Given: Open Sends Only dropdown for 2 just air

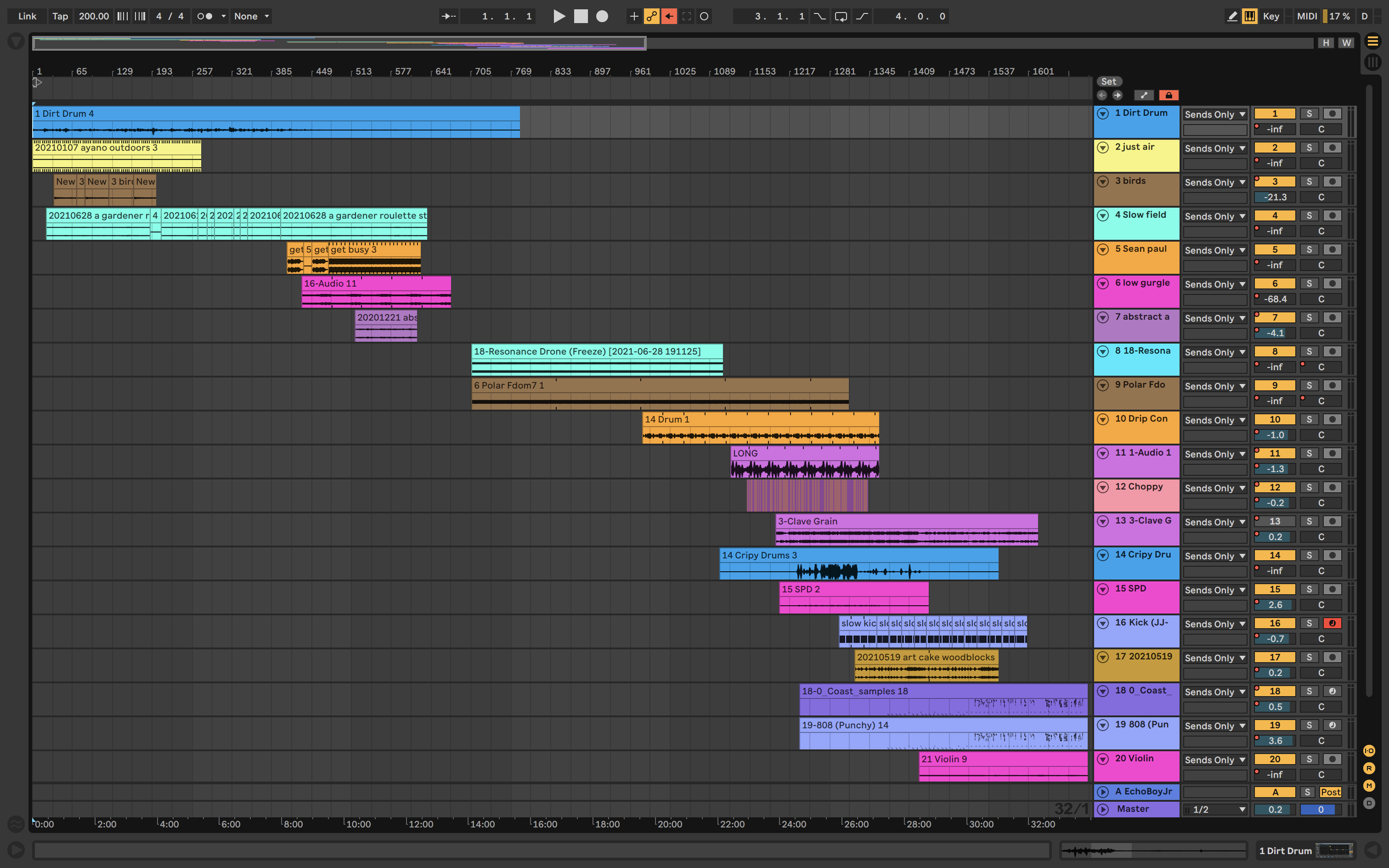Looking at the screenshot, I should [1215, 148].
